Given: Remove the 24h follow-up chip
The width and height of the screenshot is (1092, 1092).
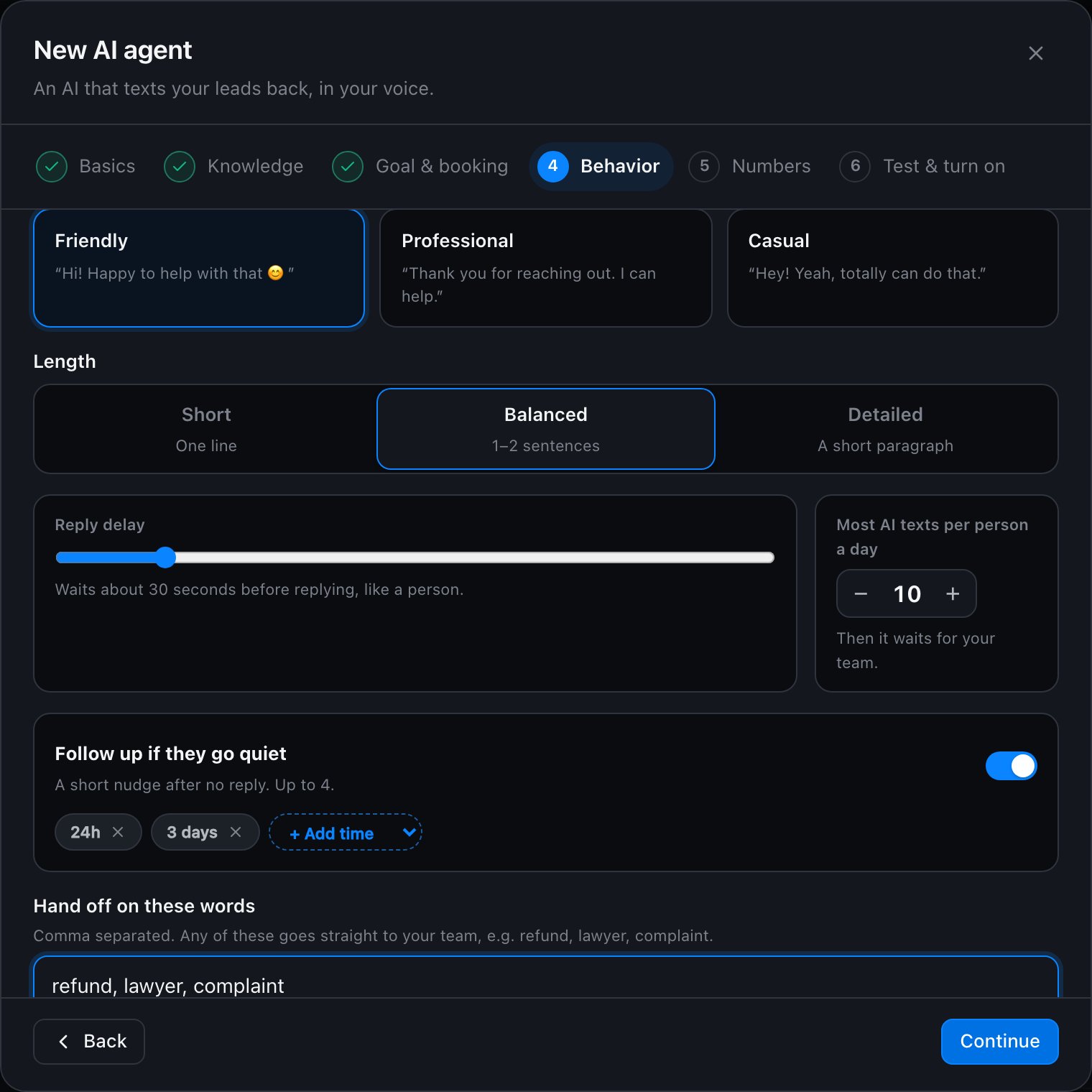Looking at the screenshot, I should 118,832.
